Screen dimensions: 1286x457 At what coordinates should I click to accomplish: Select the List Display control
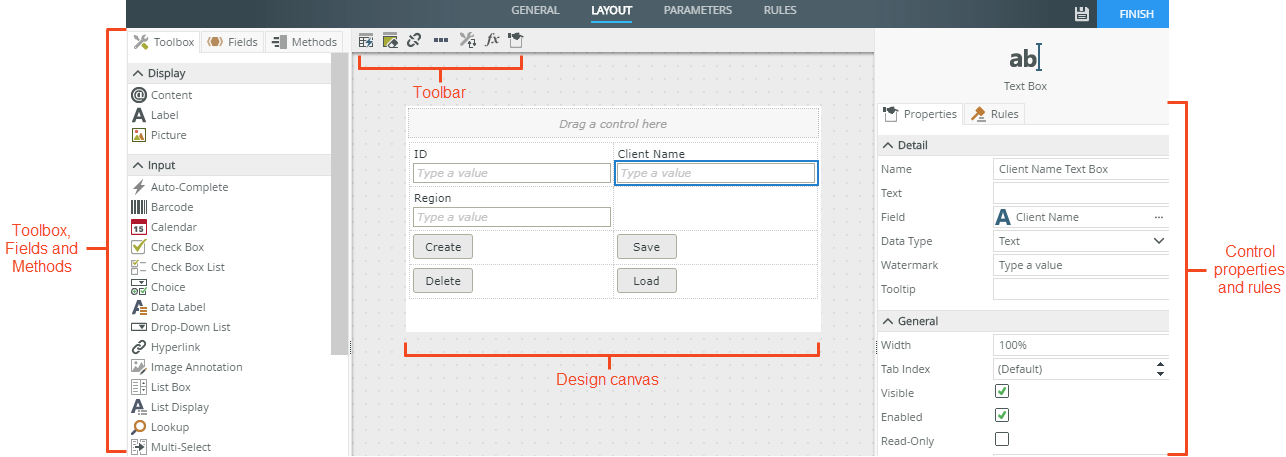(x=170, y=407)
